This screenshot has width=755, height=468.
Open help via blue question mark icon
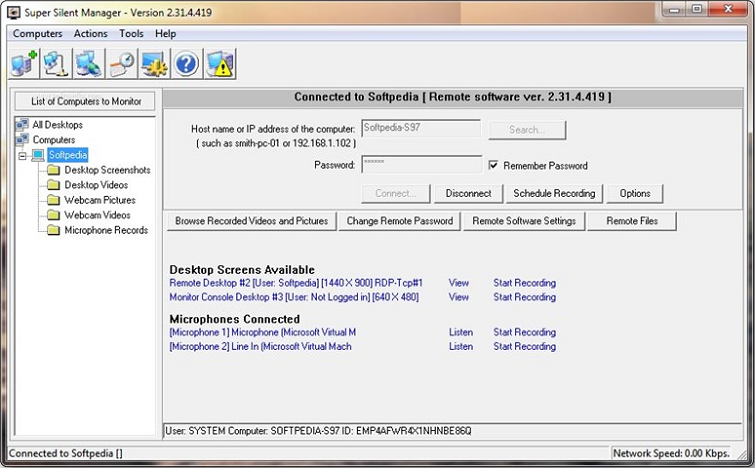coord(187,64)
